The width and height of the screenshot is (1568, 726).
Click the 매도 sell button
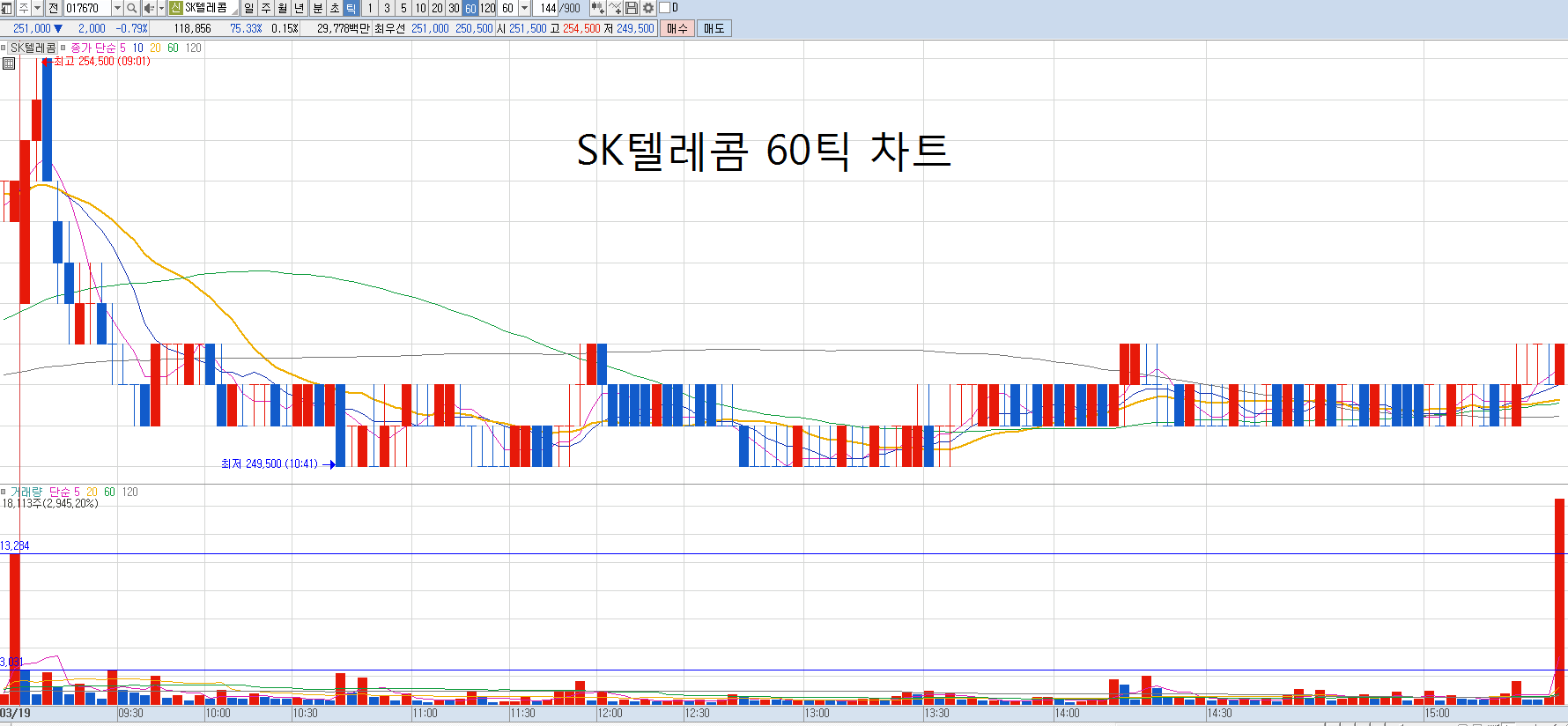click(714, 28)
